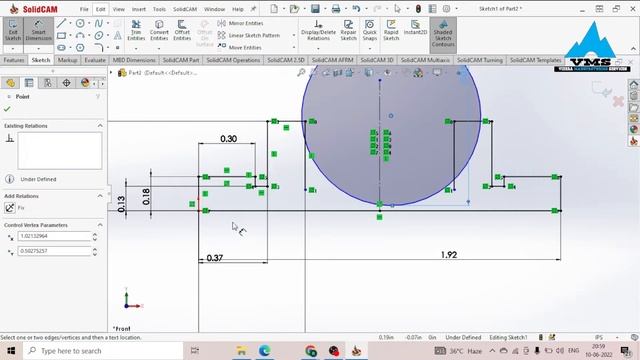The width and height of the screenshot is (640, 360).
Task: Open the SolidCAM menu
Action: (185, 9)
